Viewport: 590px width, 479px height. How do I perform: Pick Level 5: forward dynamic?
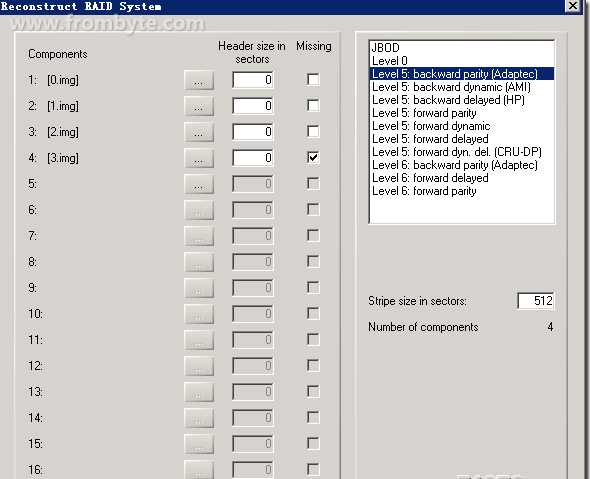[462, 126]
